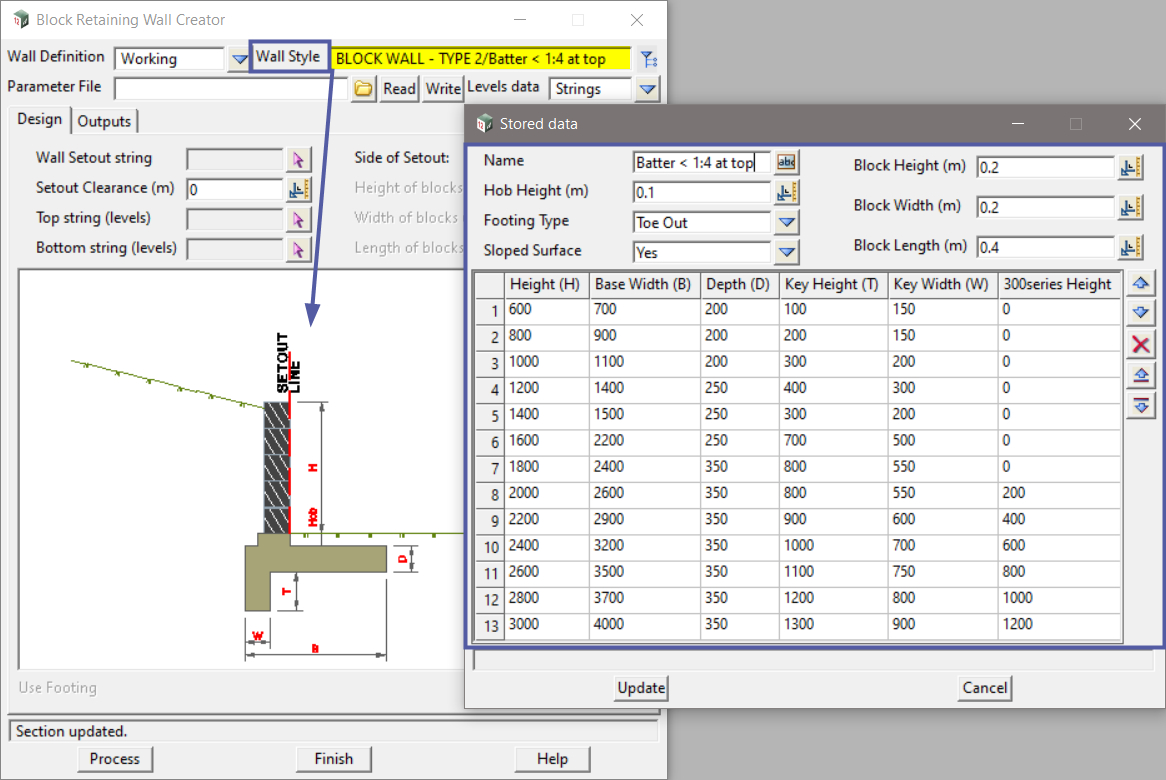Click the Bottom string (levels) pick icon
The image size is (1166, 780).
click(299, 249)
